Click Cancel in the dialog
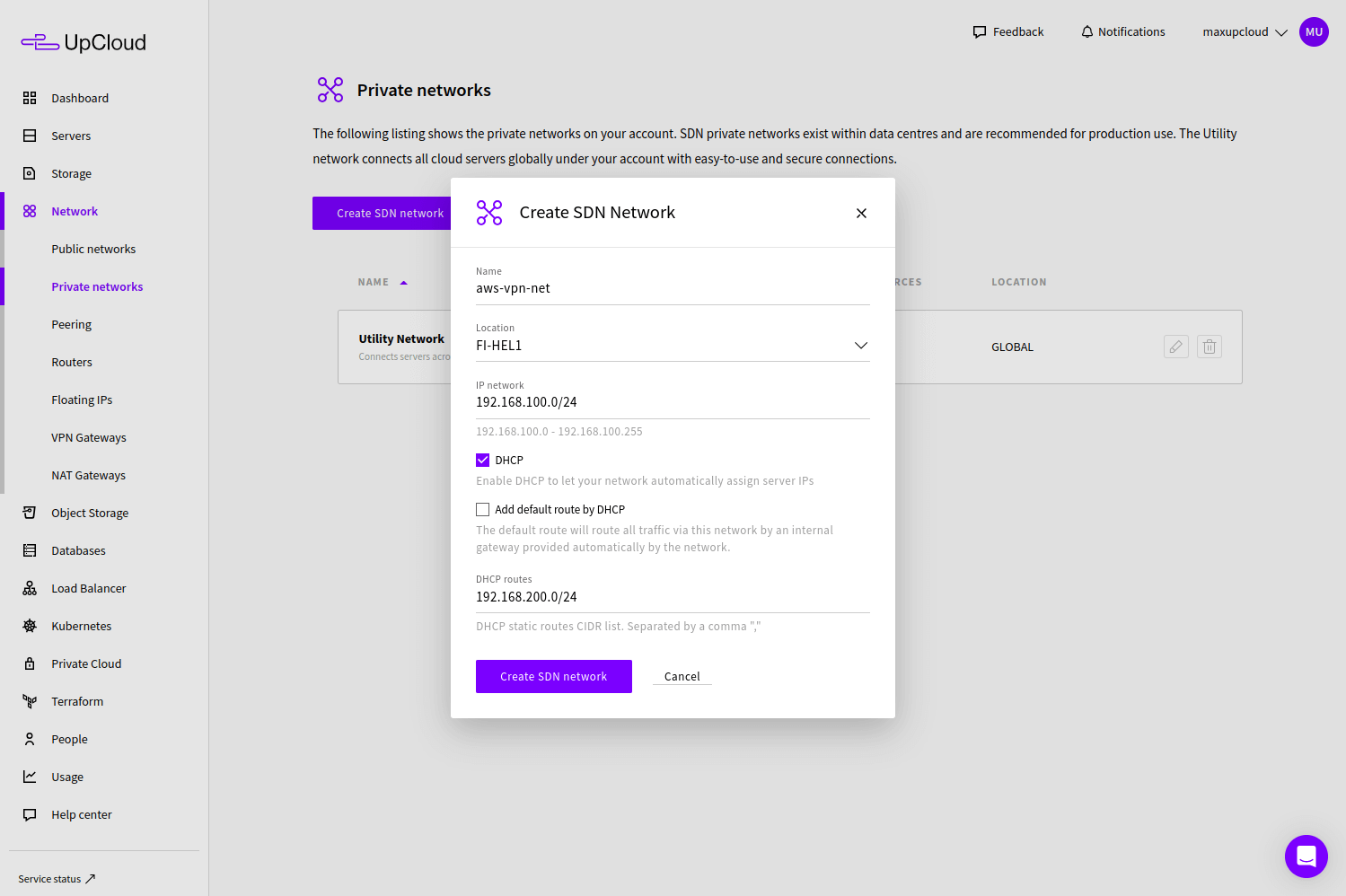 [x=682, y=677]
